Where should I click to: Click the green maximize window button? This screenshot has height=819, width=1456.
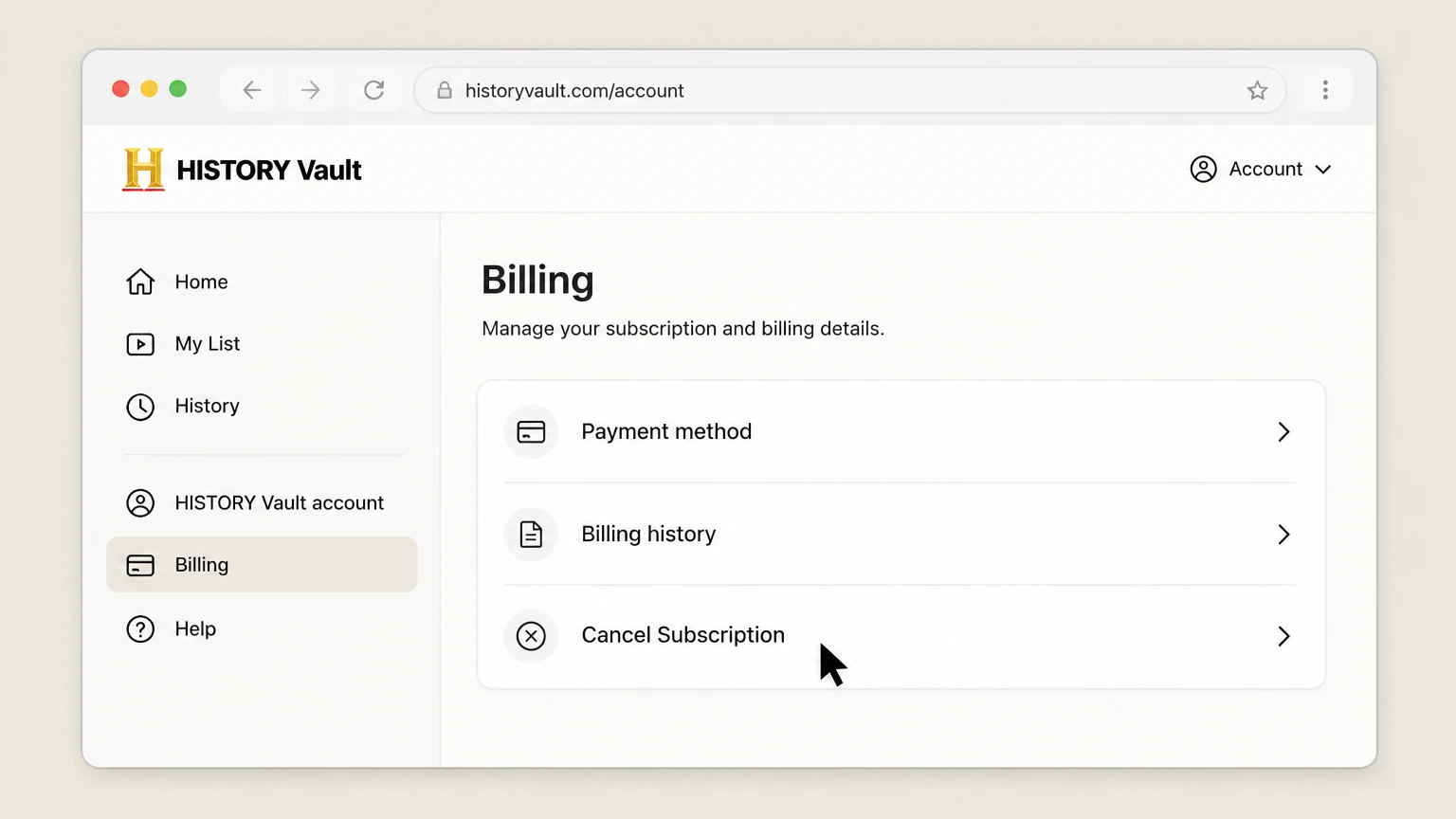pos(177,89)
